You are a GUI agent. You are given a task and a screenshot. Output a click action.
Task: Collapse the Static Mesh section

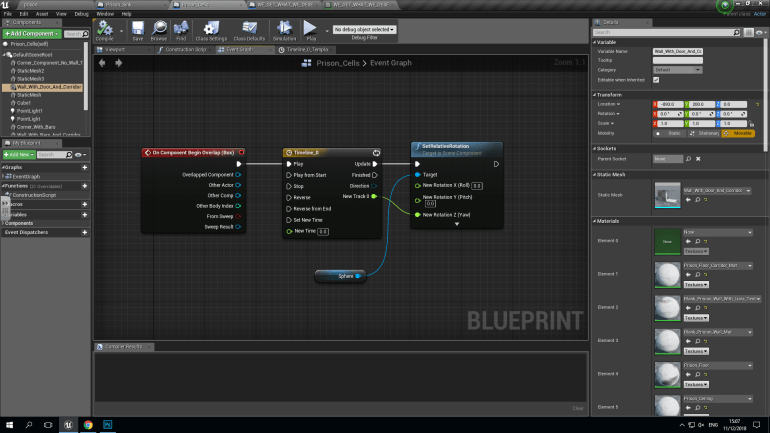pyautogui.click(x=594, y=174)
